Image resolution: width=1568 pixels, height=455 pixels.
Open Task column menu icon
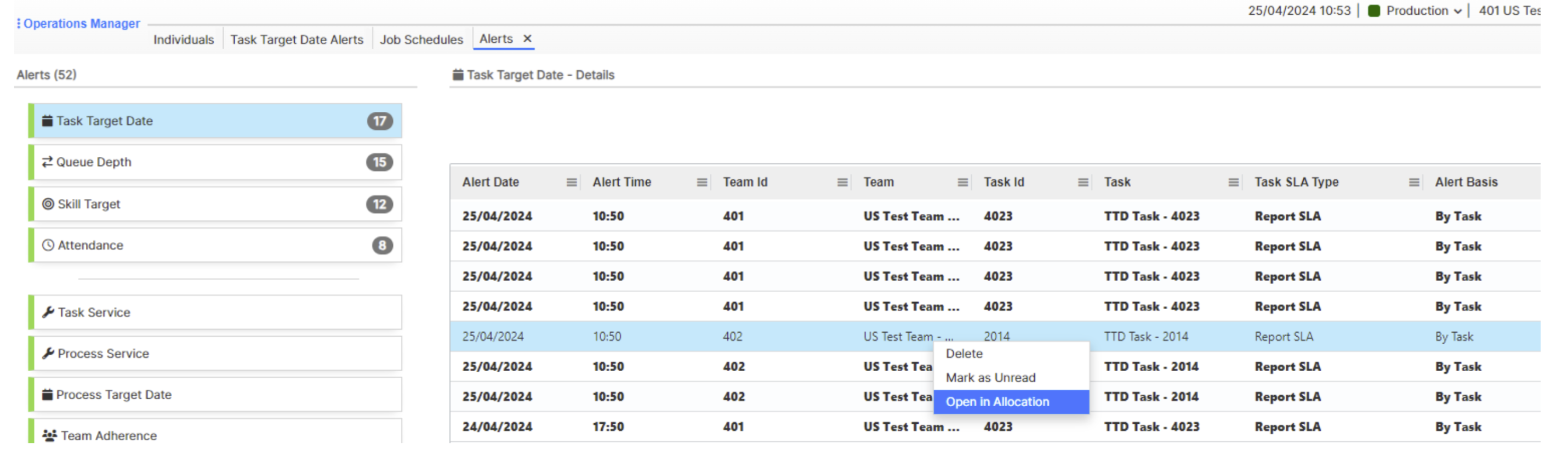click(1234, 183)
